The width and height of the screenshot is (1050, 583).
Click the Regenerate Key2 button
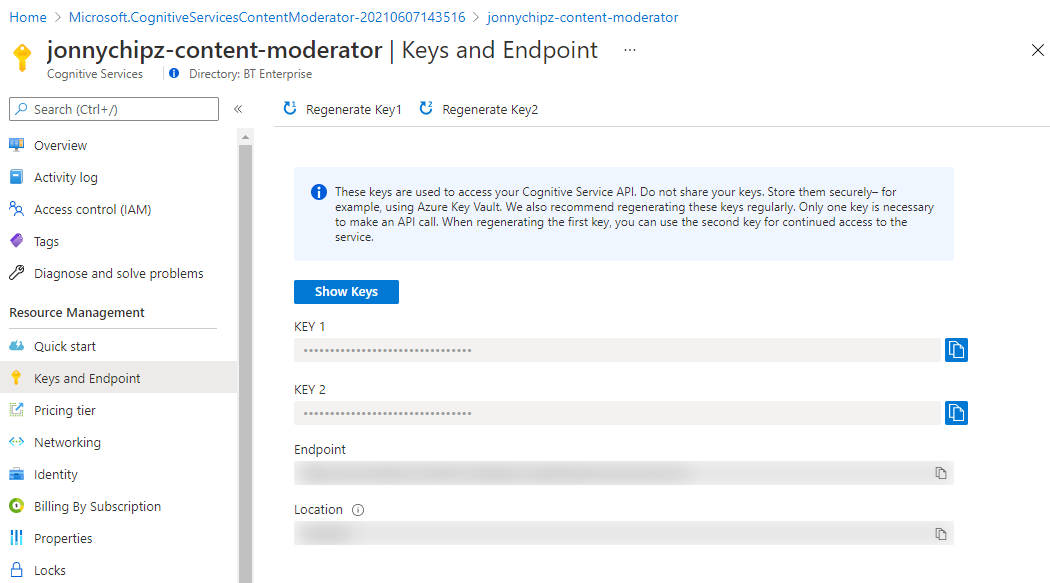[479, 110]
